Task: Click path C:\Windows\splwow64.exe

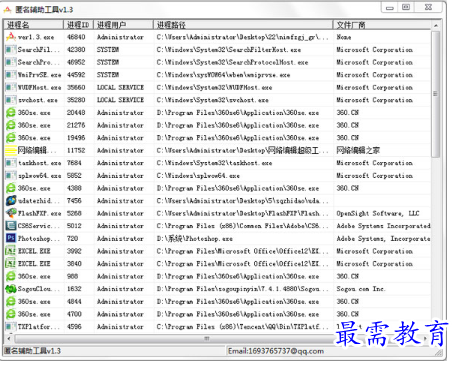Action: (x=198, y=176)
